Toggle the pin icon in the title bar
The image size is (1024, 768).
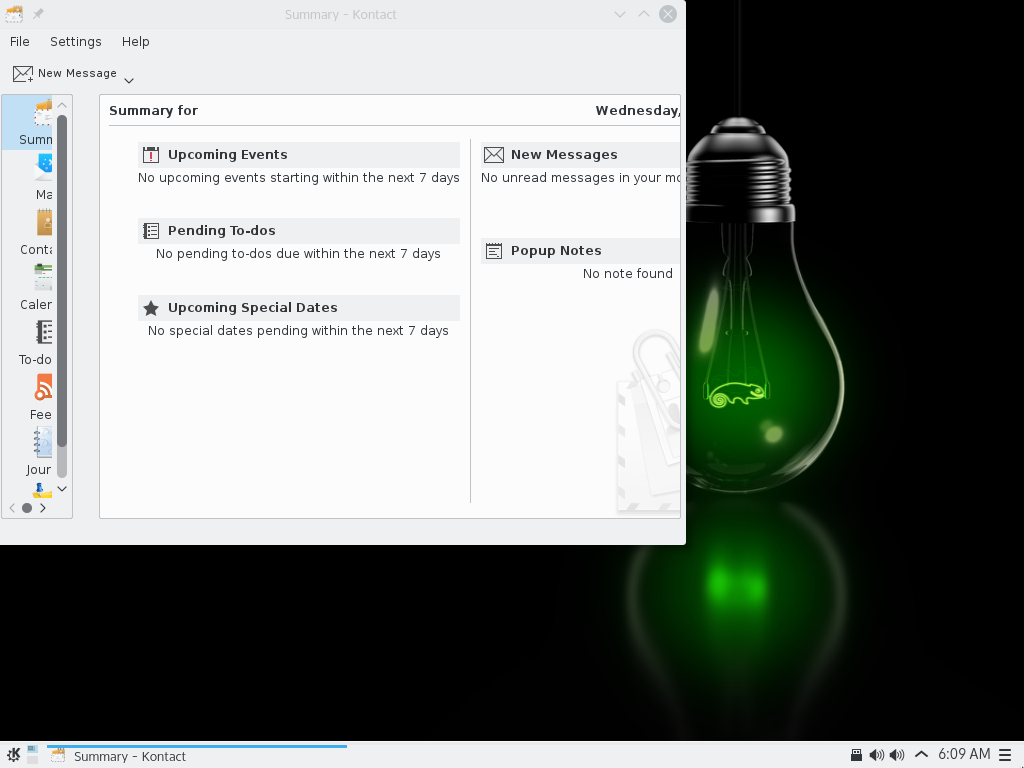click(38, 14)
